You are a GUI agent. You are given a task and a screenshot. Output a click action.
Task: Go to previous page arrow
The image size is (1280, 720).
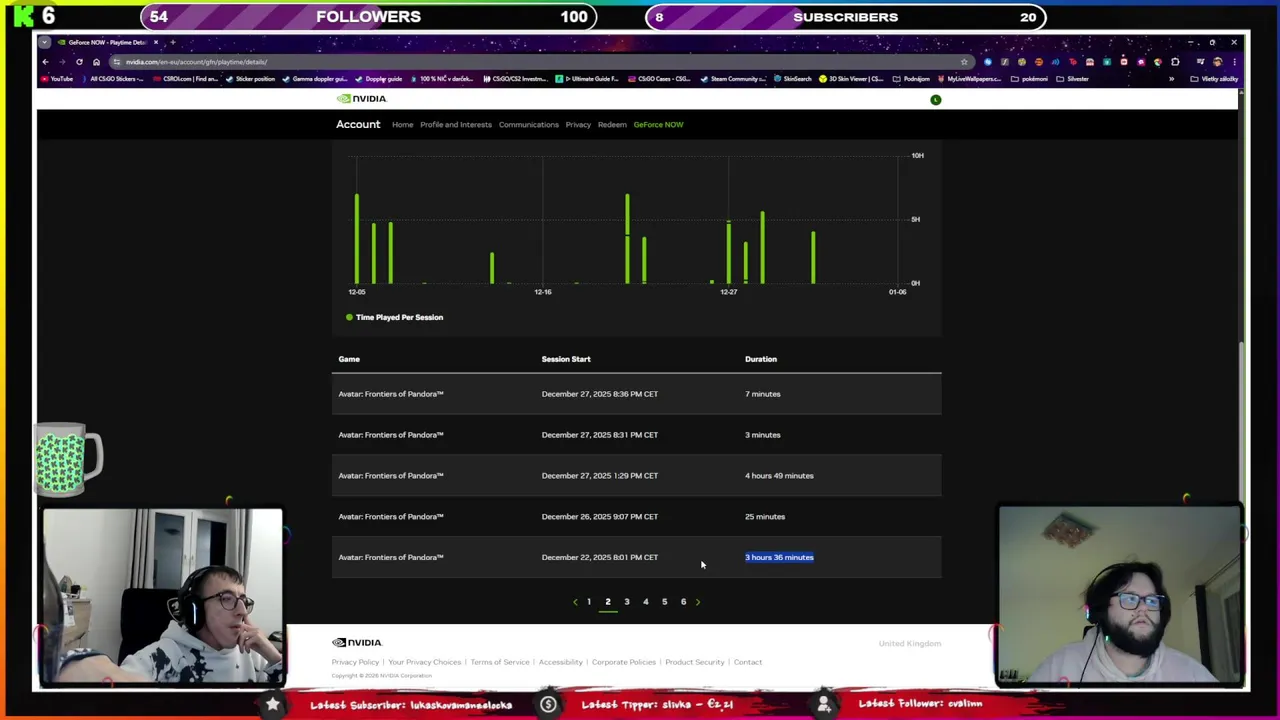[575, 602]
